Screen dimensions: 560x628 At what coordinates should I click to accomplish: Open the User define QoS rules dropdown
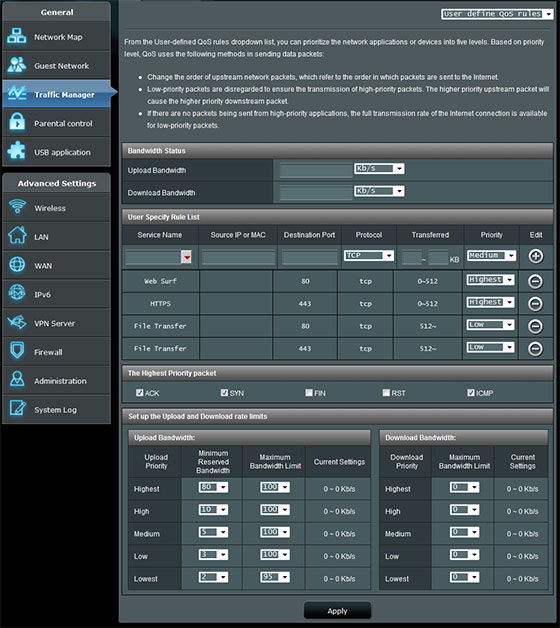pyautogui.click(x=497, y=14)
